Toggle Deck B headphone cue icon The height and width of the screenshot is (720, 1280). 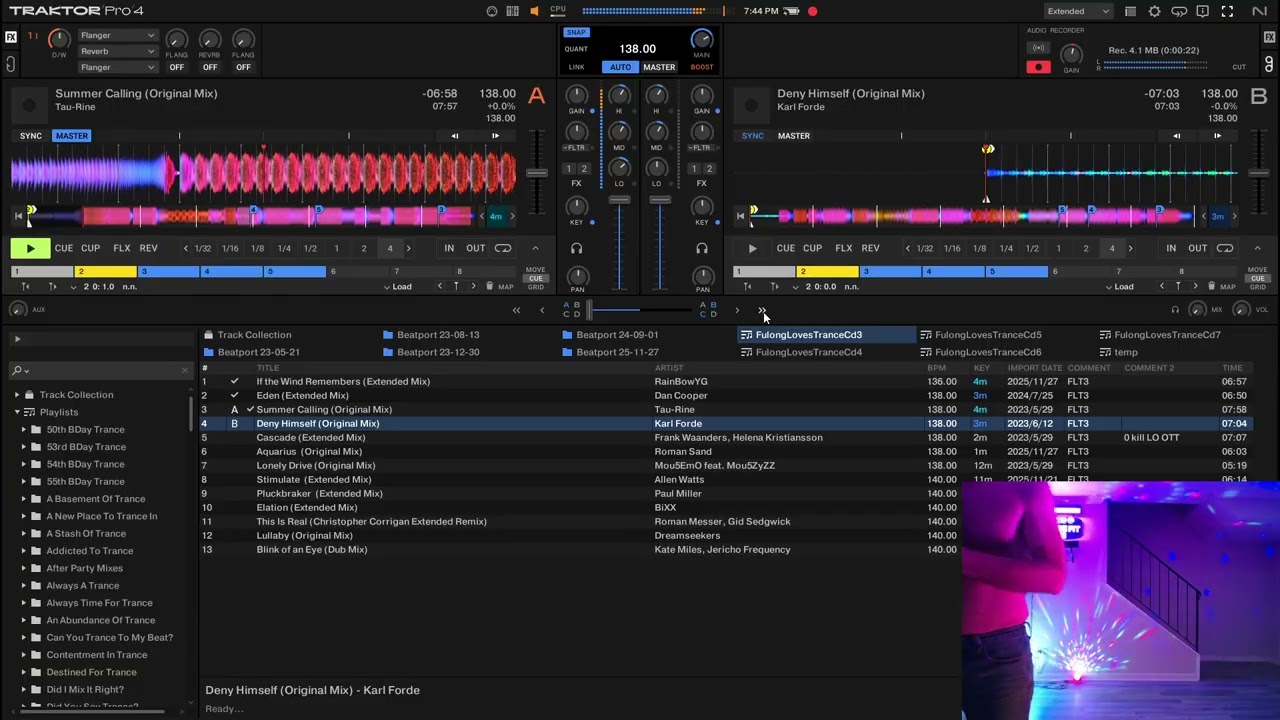(x=702, y=248)
